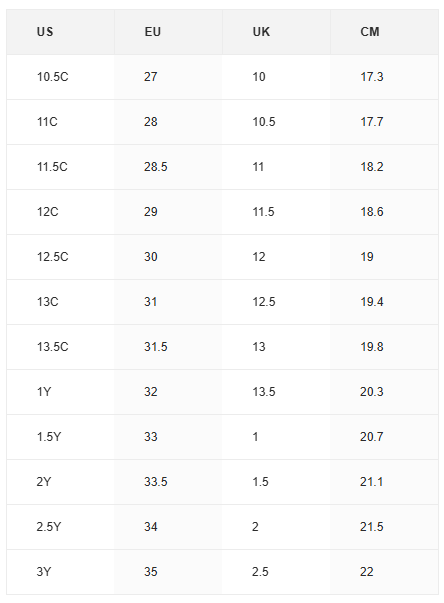Select UK size 12.5 cell
This screenshot has width=444, height=603.
tap(276, 302)
